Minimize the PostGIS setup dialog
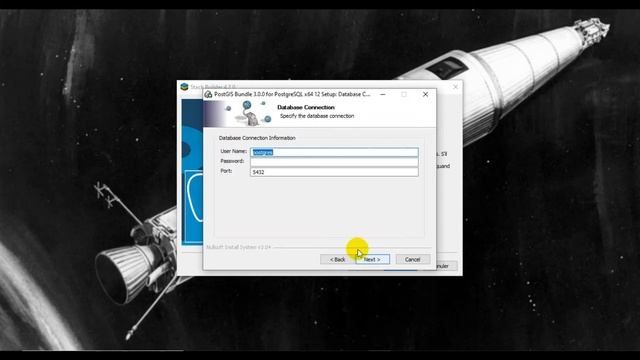This screenshot has width=640, height=360. (x=383, y=94)
